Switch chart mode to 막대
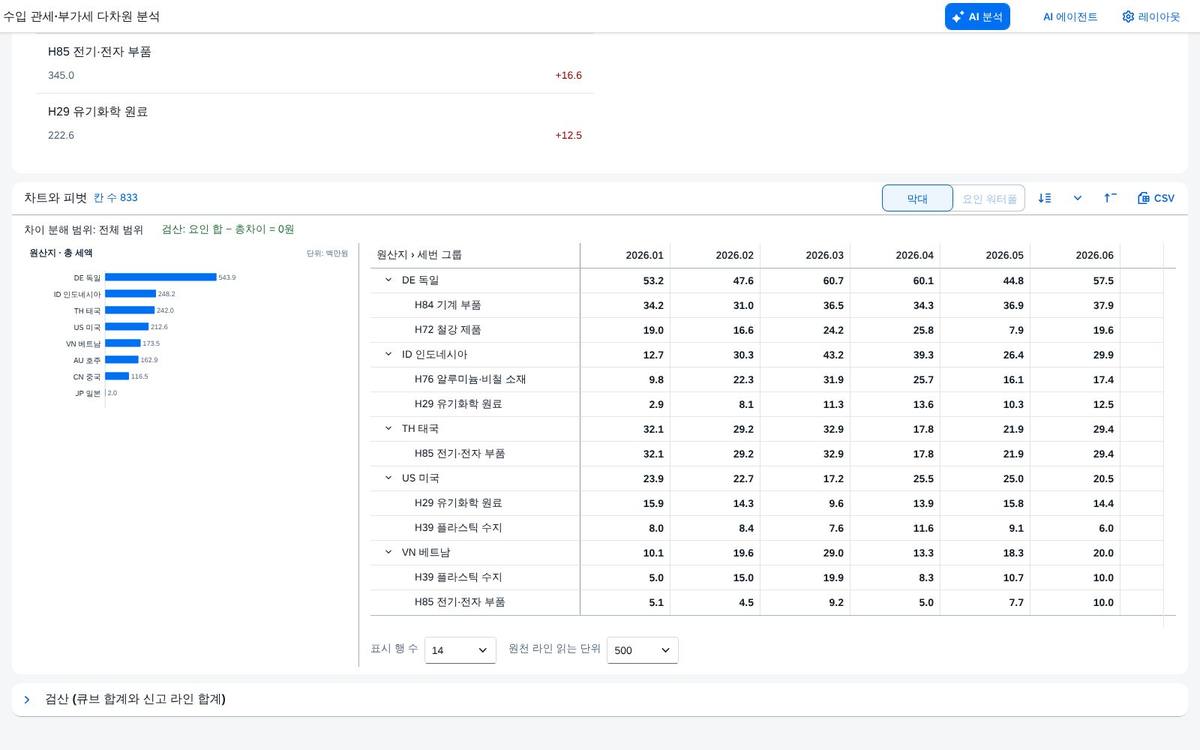Screen dimensions: 1200x750 [x=917, y=198]
